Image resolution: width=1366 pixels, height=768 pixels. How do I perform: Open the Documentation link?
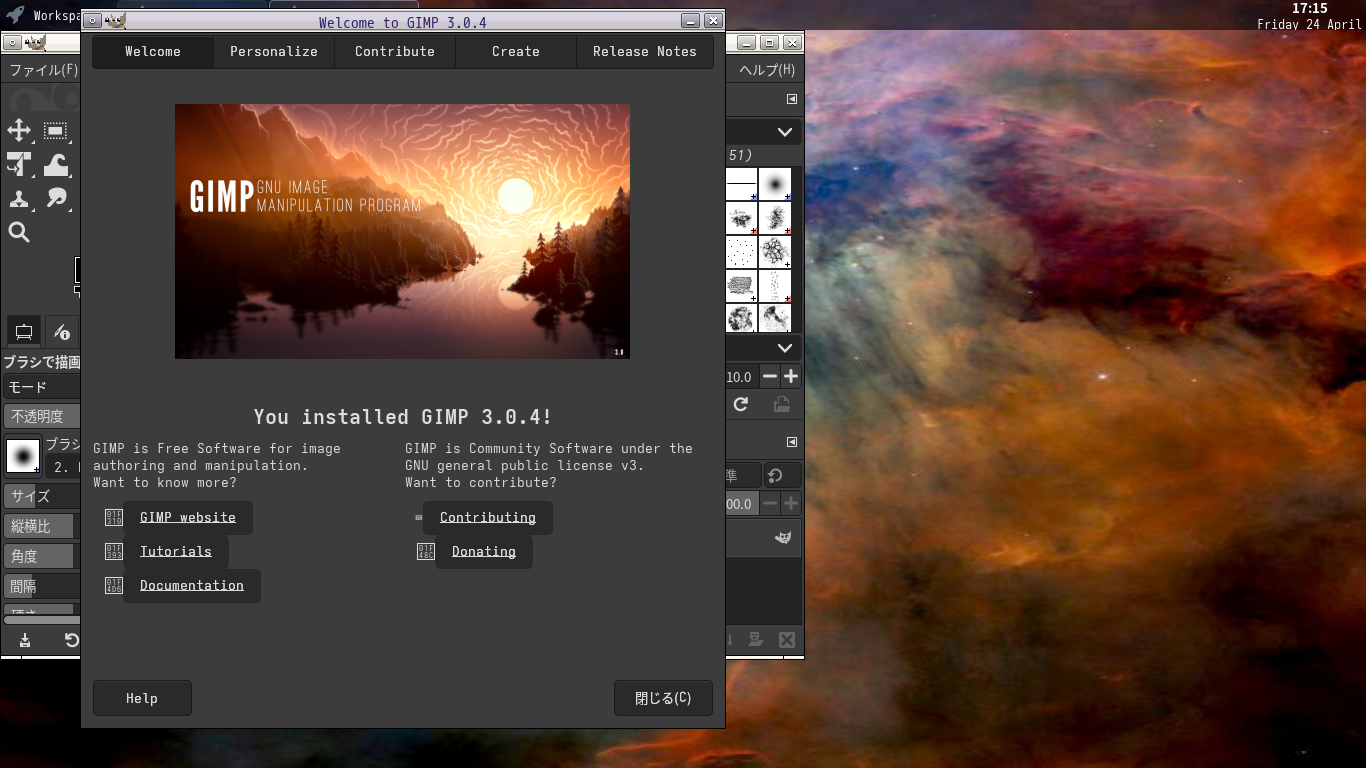[x=192, y=586]
